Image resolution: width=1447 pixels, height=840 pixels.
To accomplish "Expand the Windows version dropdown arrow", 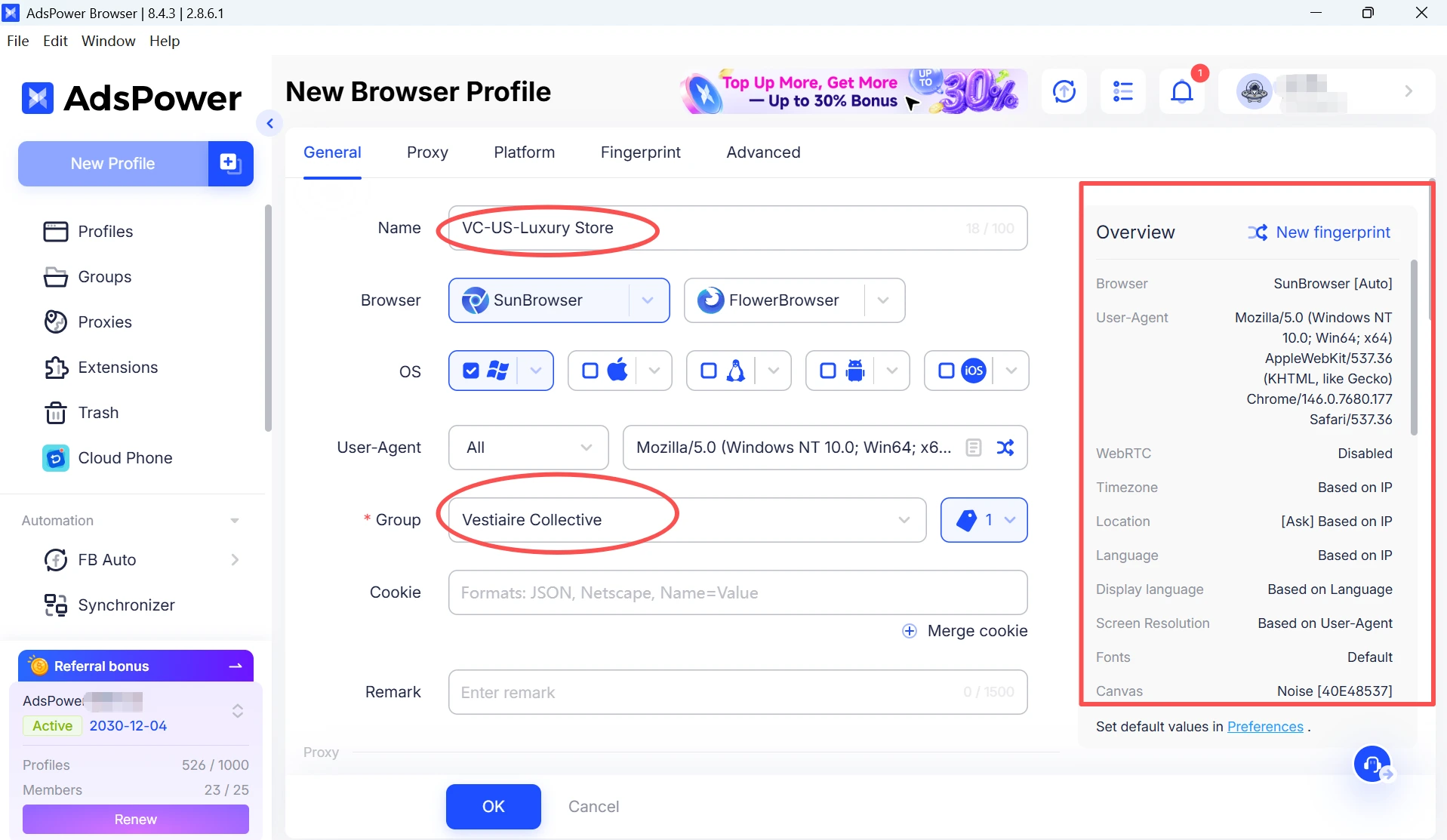I will [x=536, y=371].
